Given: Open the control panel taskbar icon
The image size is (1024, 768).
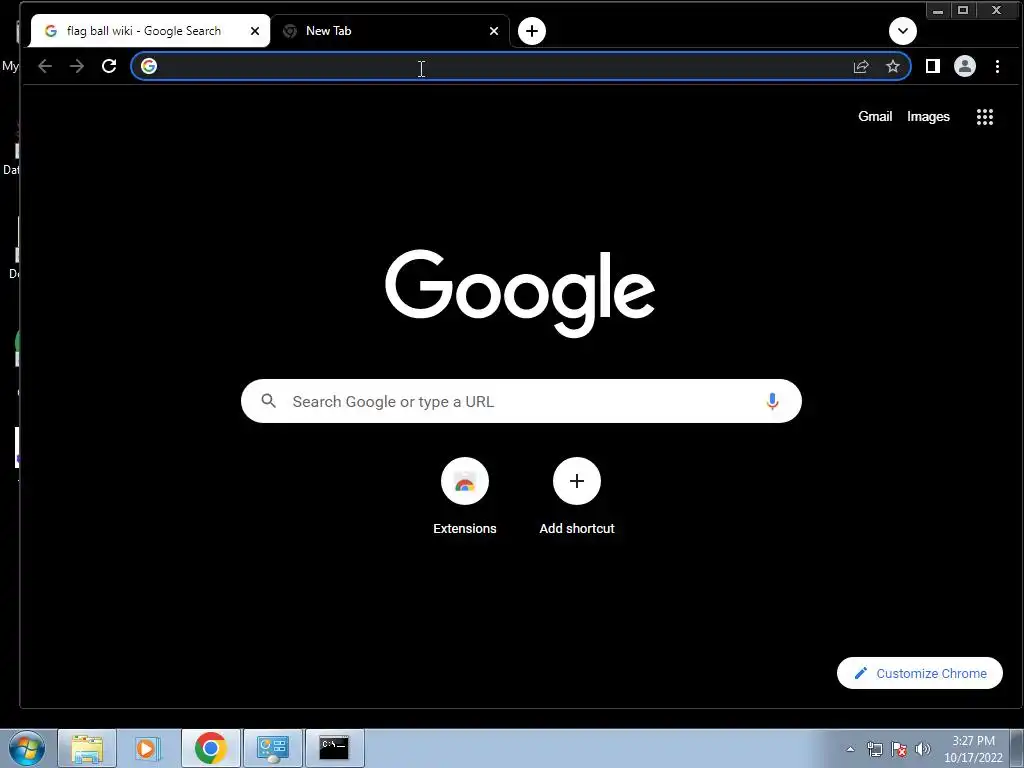Looking at the screenshot, I should [x=272, y=748].
